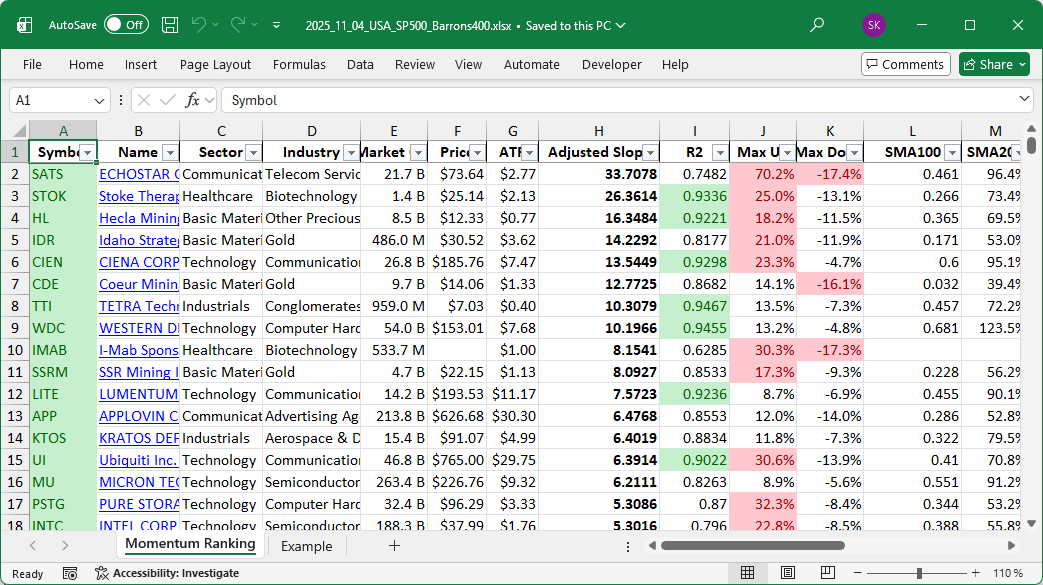Open the Formulas ribbon tab

(299, 65)
